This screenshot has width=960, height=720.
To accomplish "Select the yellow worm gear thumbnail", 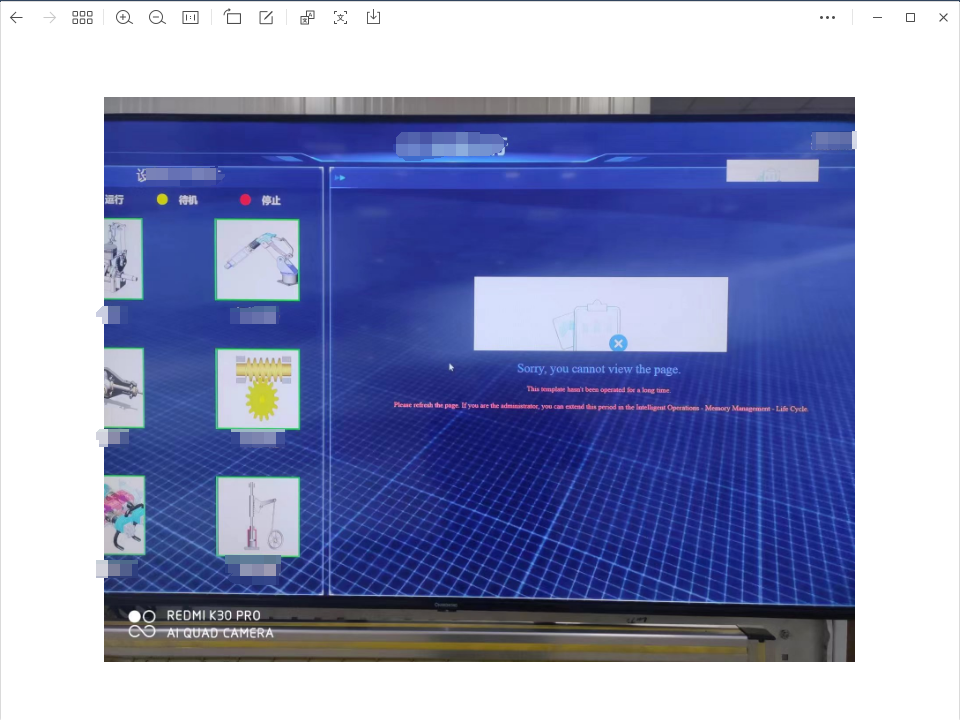I will (x=258, y=389).
